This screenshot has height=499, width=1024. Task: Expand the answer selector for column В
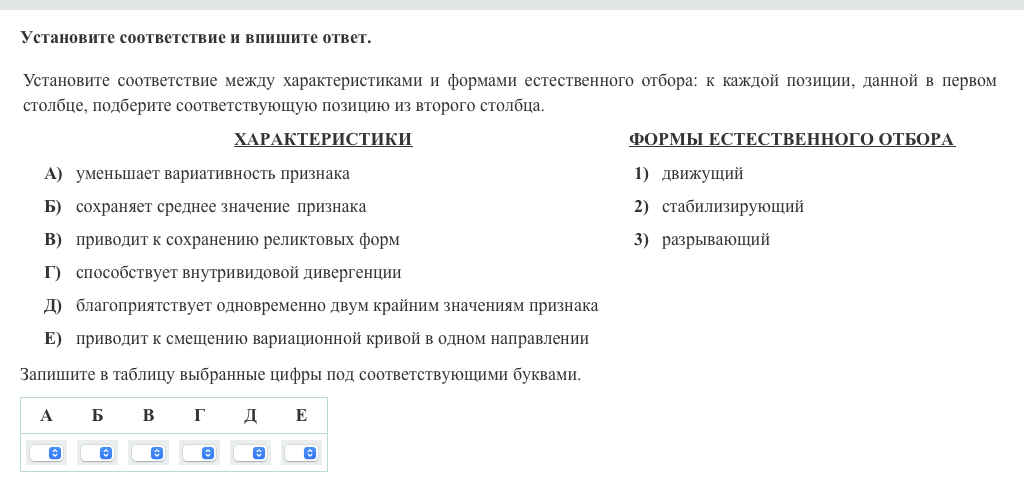(149, 453)
